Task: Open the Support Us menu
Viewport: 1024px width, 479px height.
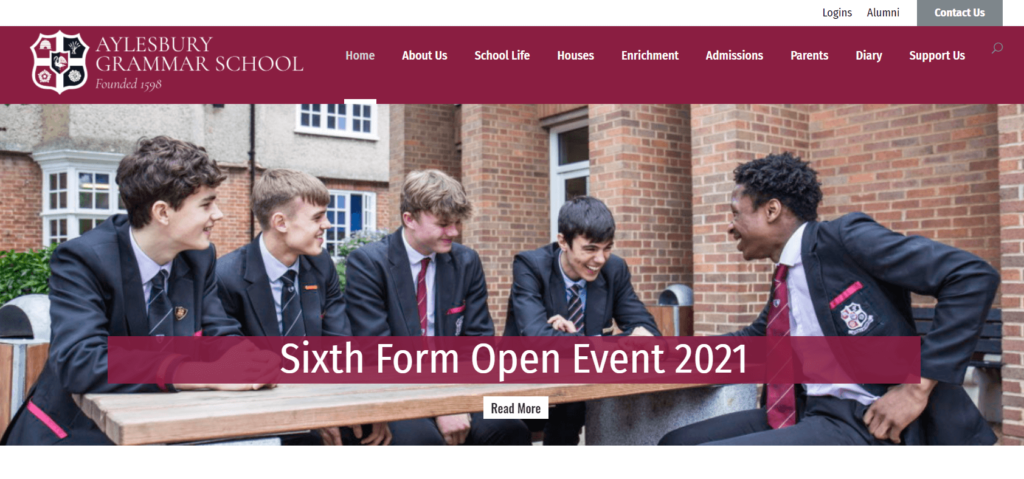Action: coord(936,56)
